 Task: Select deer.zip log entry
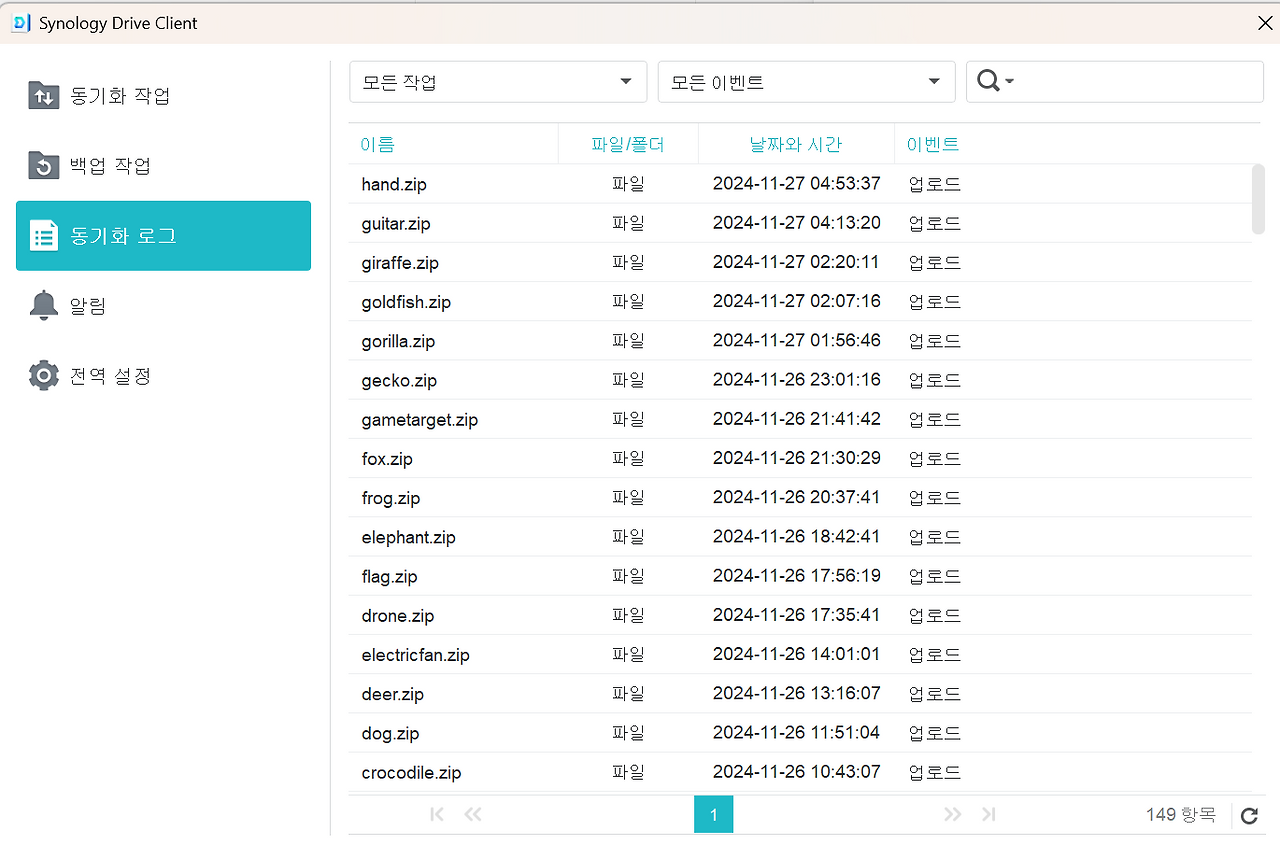pos(800,693)
